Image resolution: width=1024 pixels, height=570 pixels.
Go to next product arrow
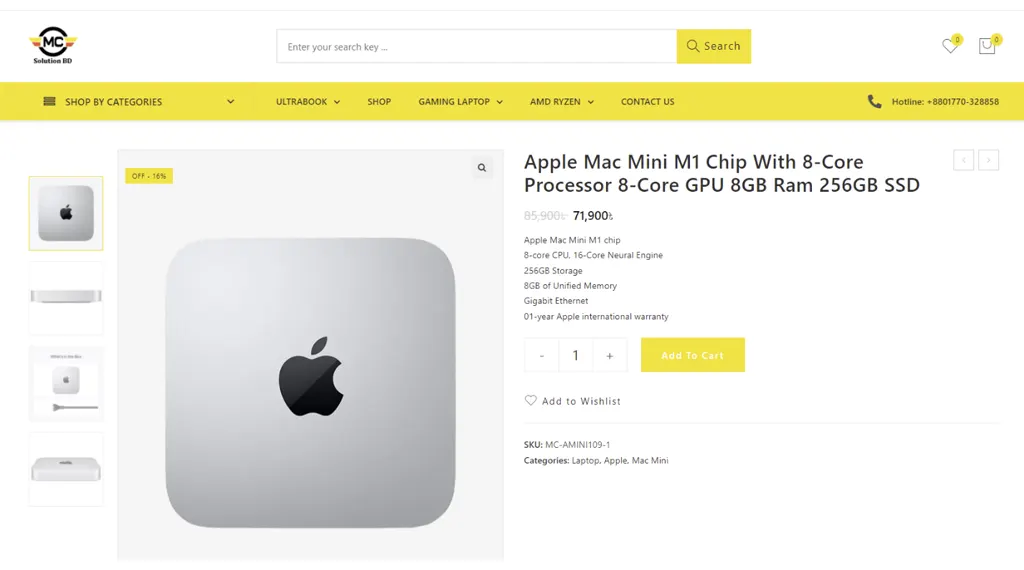(989, 160)
